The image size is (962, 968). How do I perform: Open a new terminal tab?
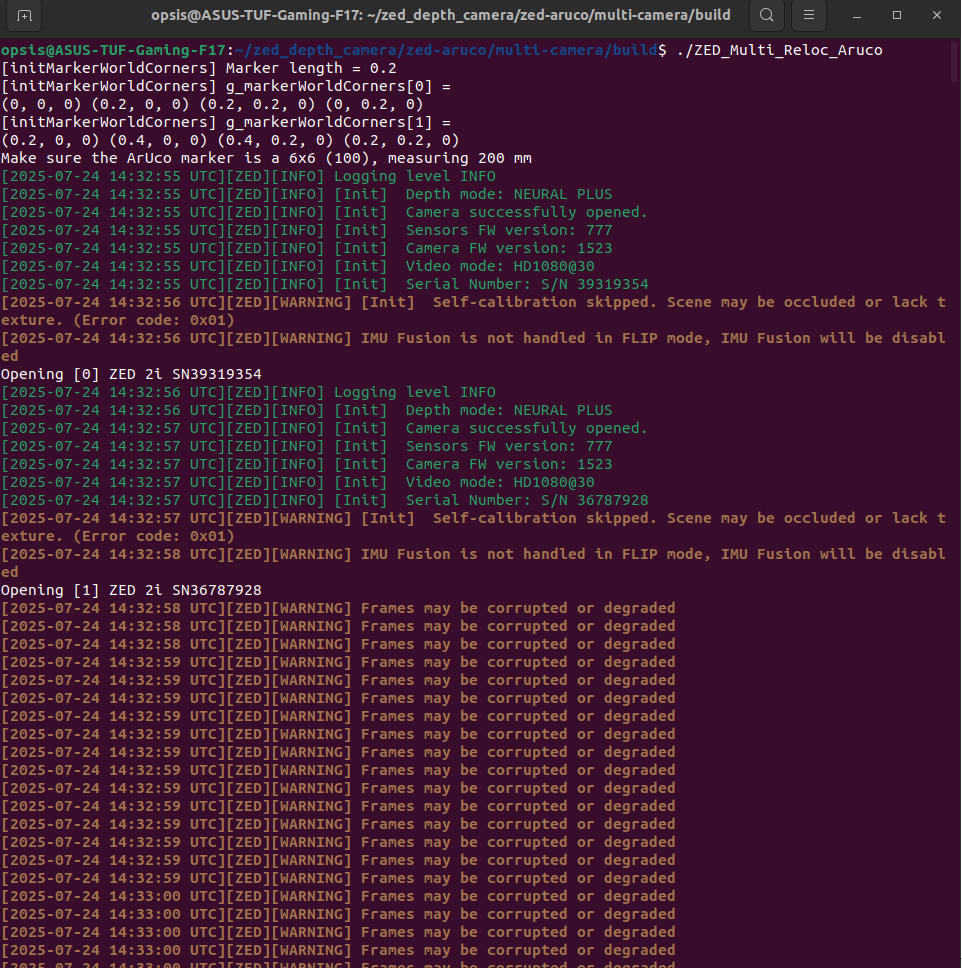25,16
